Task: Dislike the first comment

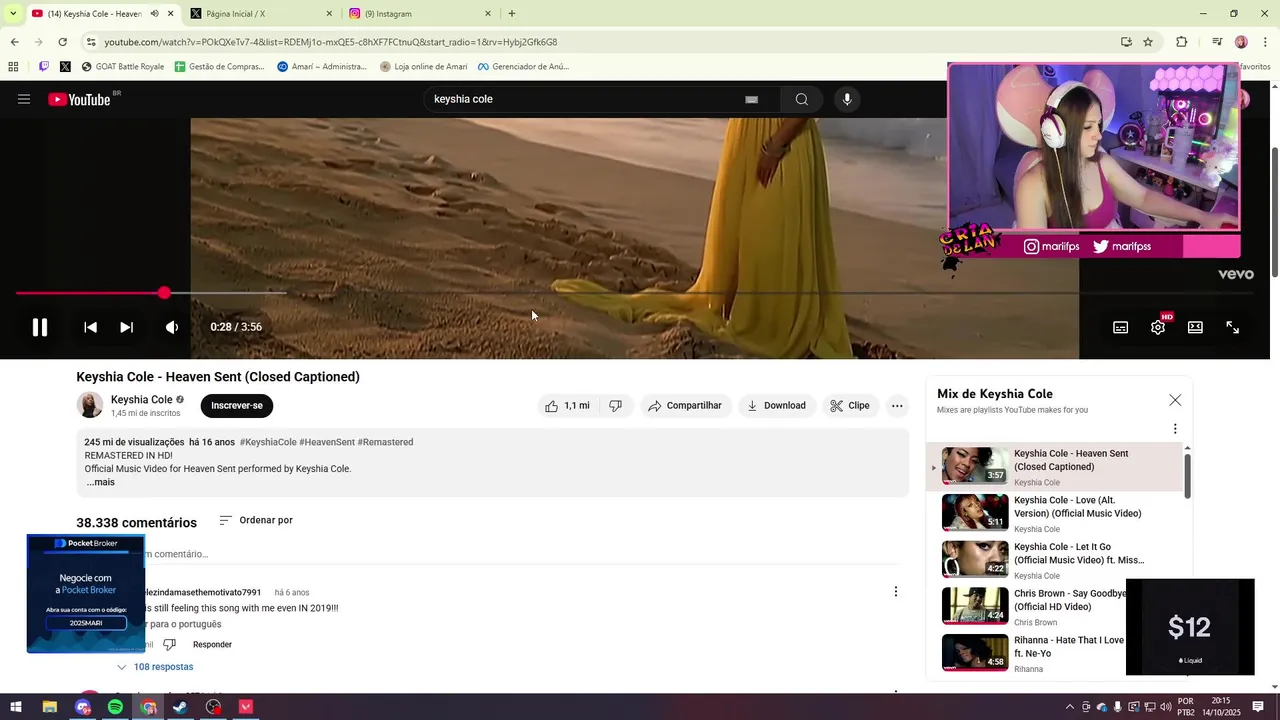Action: coord(169,645)
